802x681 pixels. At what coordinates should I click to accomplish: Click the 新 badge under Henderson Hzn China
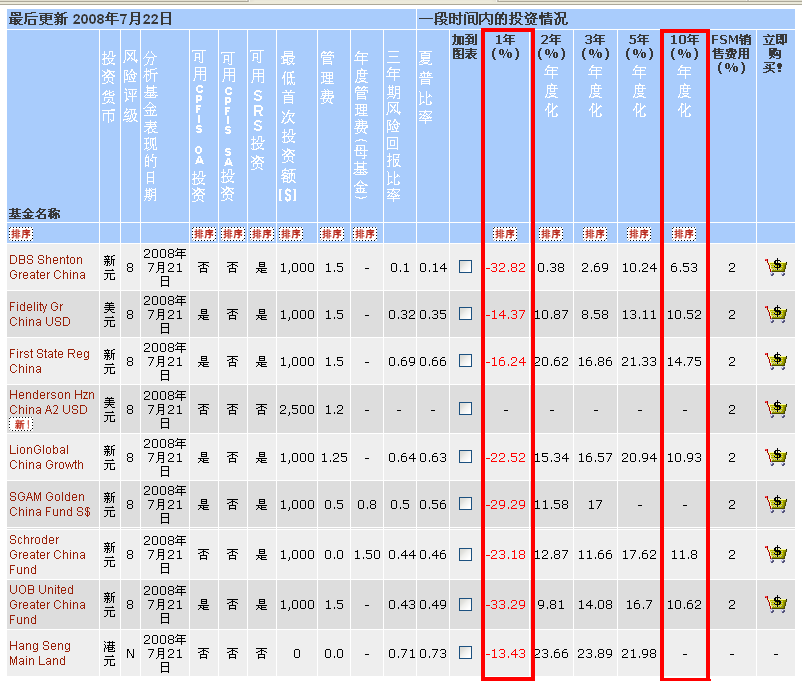pos(20,425)
